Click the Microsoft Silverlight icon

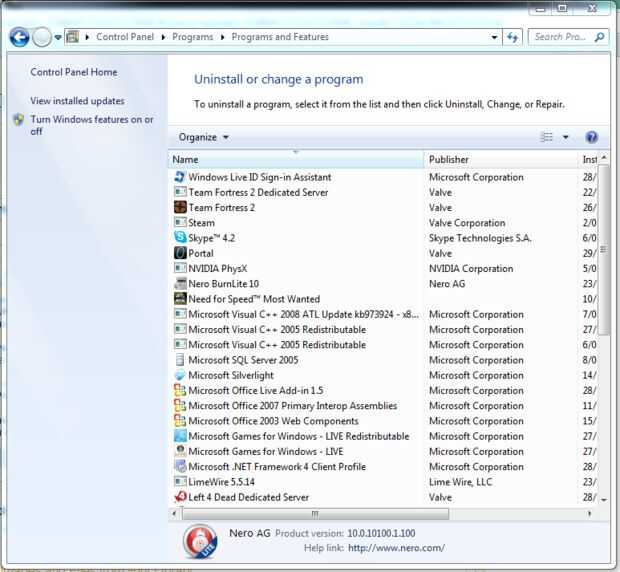coord(180,375)
